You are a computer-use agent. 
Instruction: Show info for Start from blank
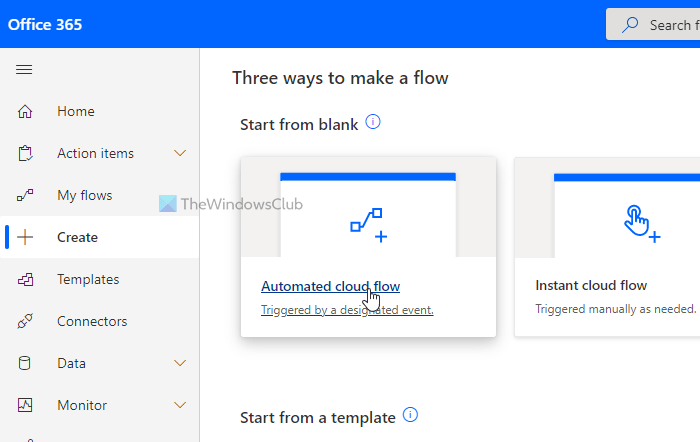click(374, 122)
